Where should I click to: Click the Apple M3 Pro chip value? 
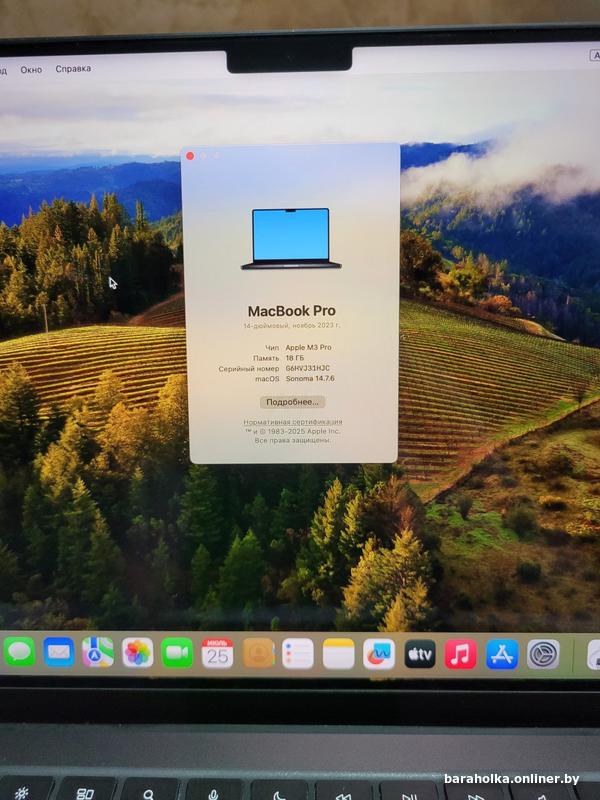pyautogui.click(x=308, y=347)
